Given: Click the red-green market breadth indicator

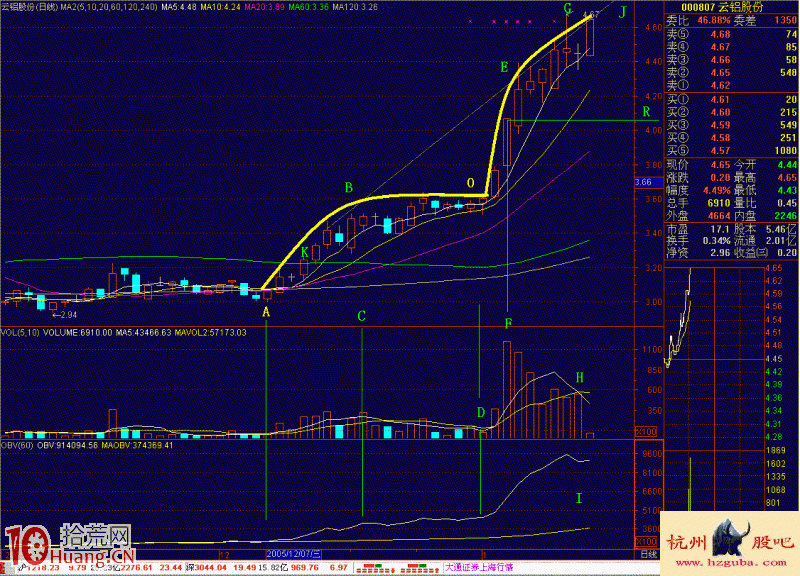Looking at the screenshot, I should (x=398, y=568).
